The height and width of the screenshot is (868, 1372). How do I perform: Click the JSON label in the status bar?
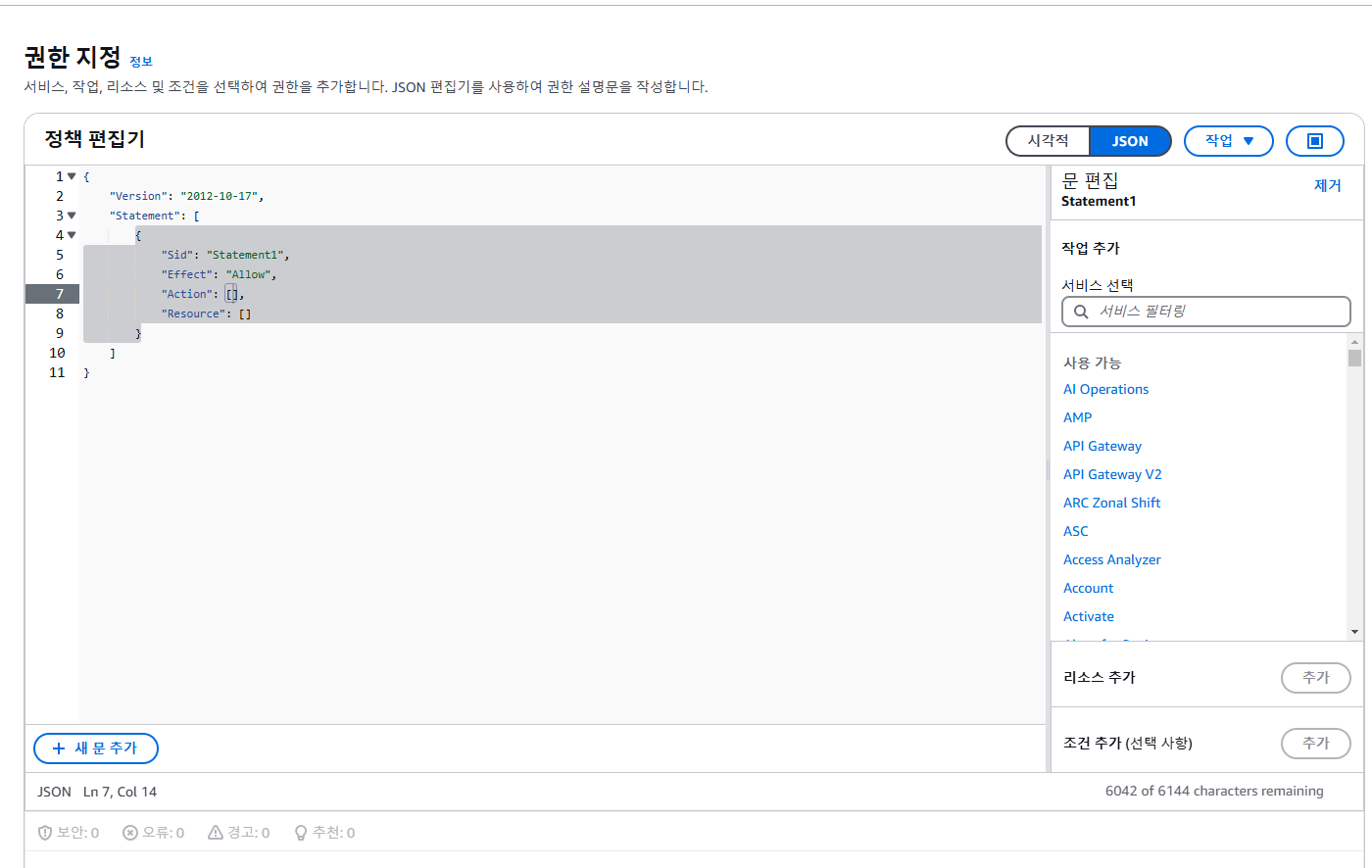[x=54, y=792]
